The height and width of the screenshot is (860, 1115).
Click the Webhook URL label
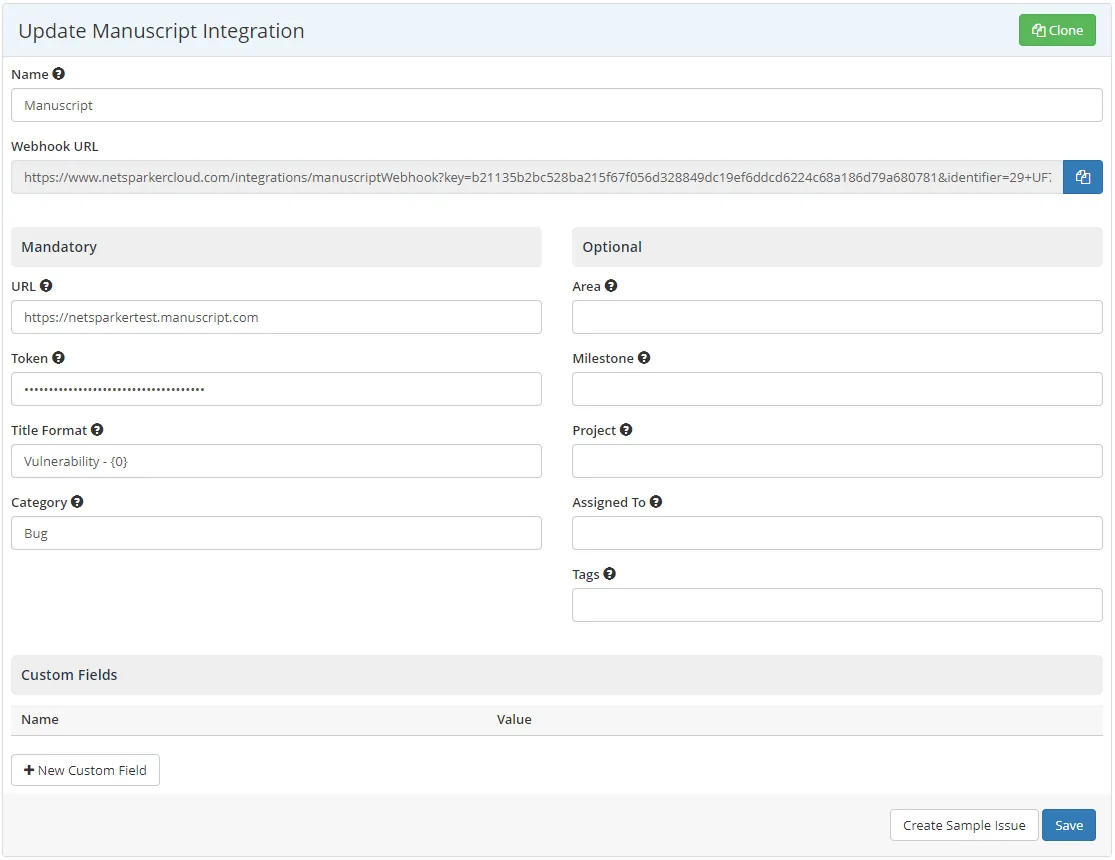(55, 146)
